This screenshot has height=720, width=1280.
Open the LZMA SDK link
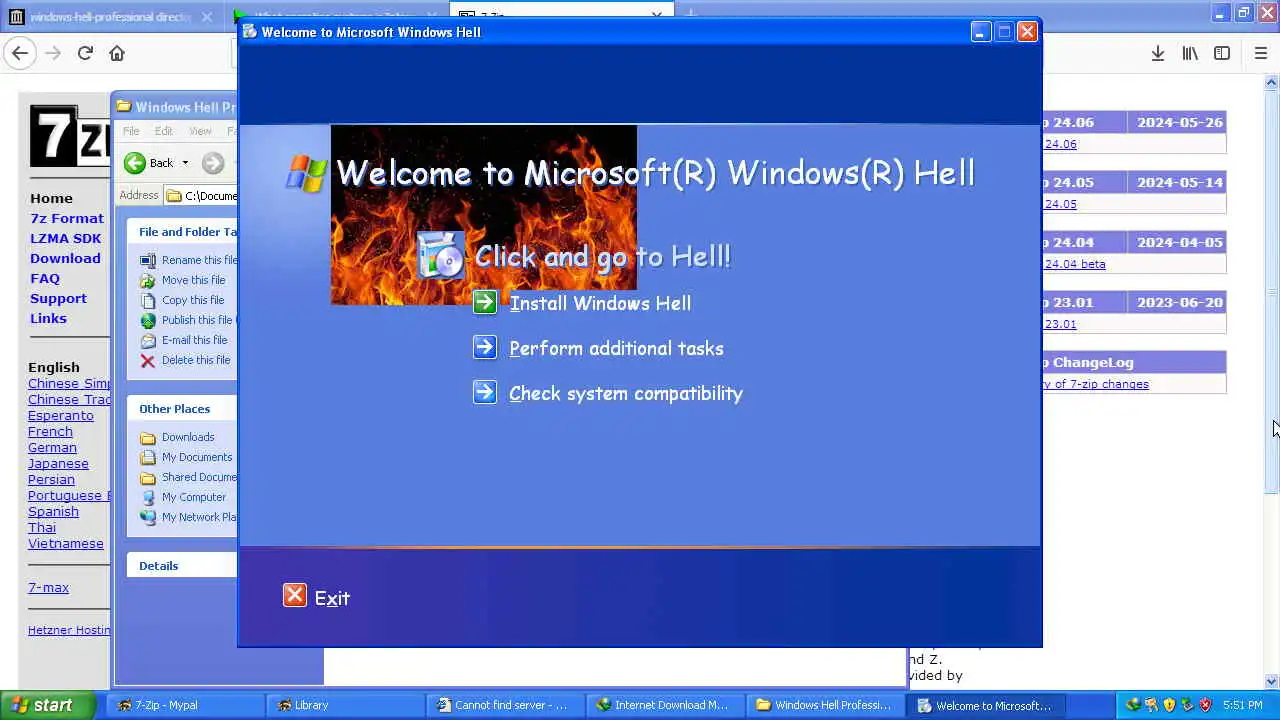66,238
